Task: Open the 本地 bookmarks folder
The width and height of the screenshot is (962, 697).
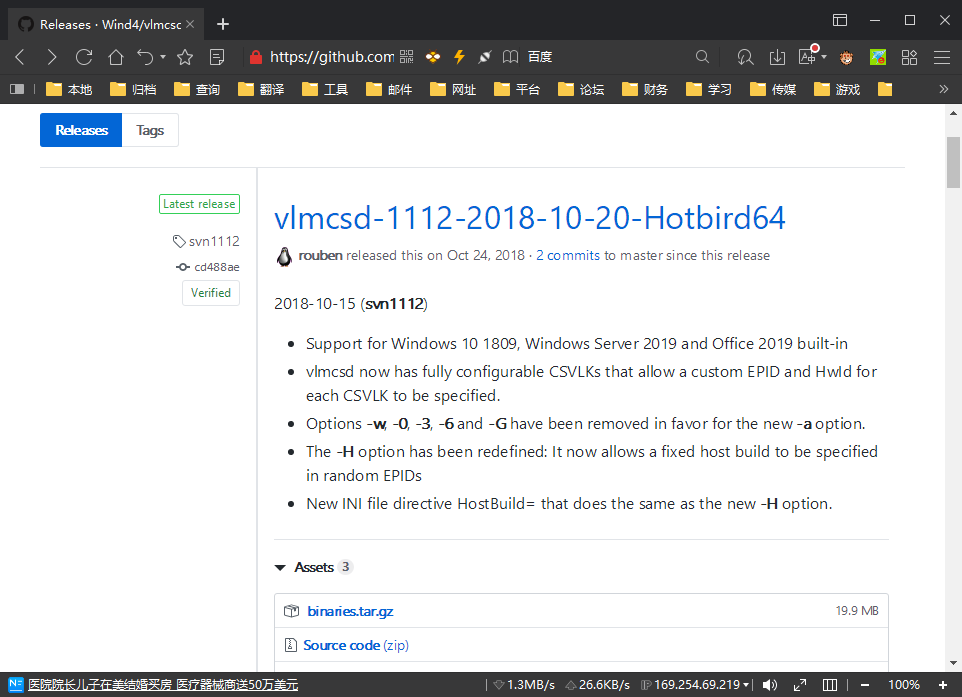Action: [69, 90]
